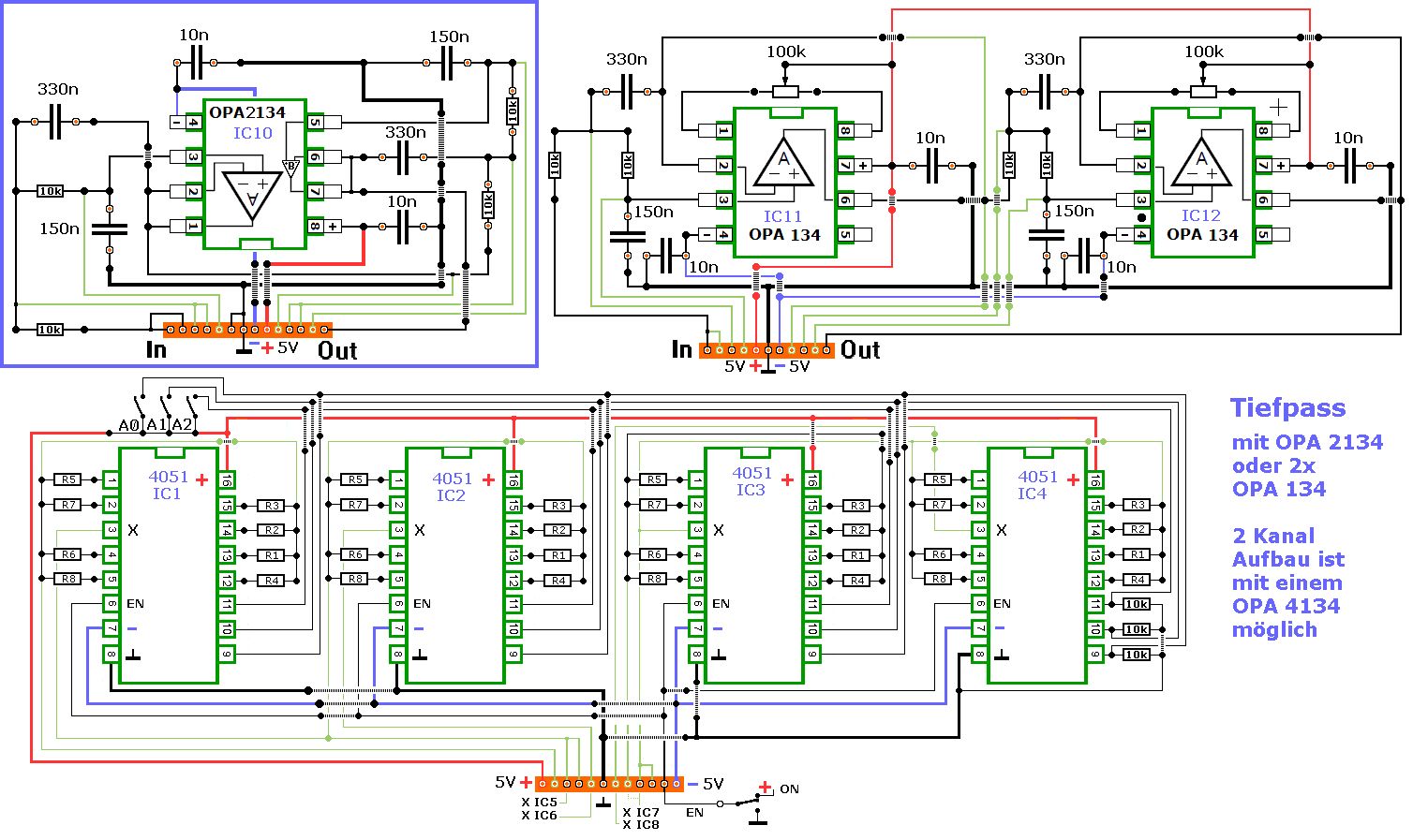Click the 100k potentiometer above IC12
The height and width of the screenshot is (840, 1413).
(1203, 92)
